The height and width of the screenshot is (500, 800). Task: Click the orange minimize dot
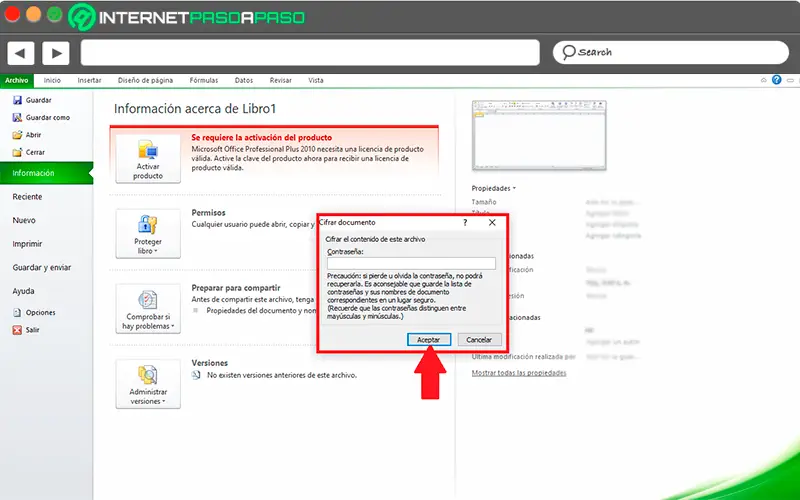[x=33, y=14]
